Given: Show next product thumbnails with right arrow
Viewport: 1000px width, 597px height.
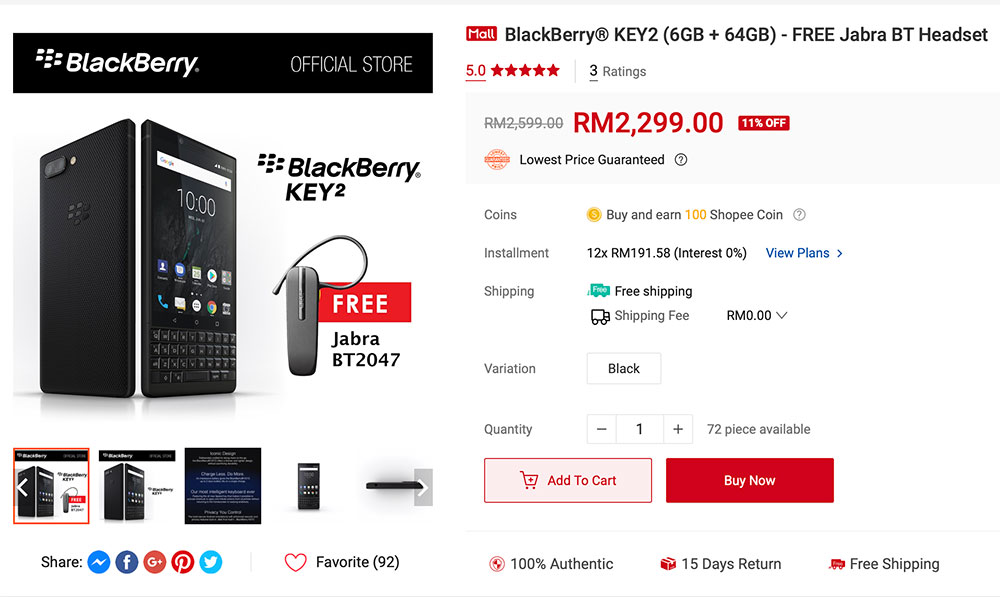Looking at the screenshot, I should pyautogui.click(x=423, y=487).
